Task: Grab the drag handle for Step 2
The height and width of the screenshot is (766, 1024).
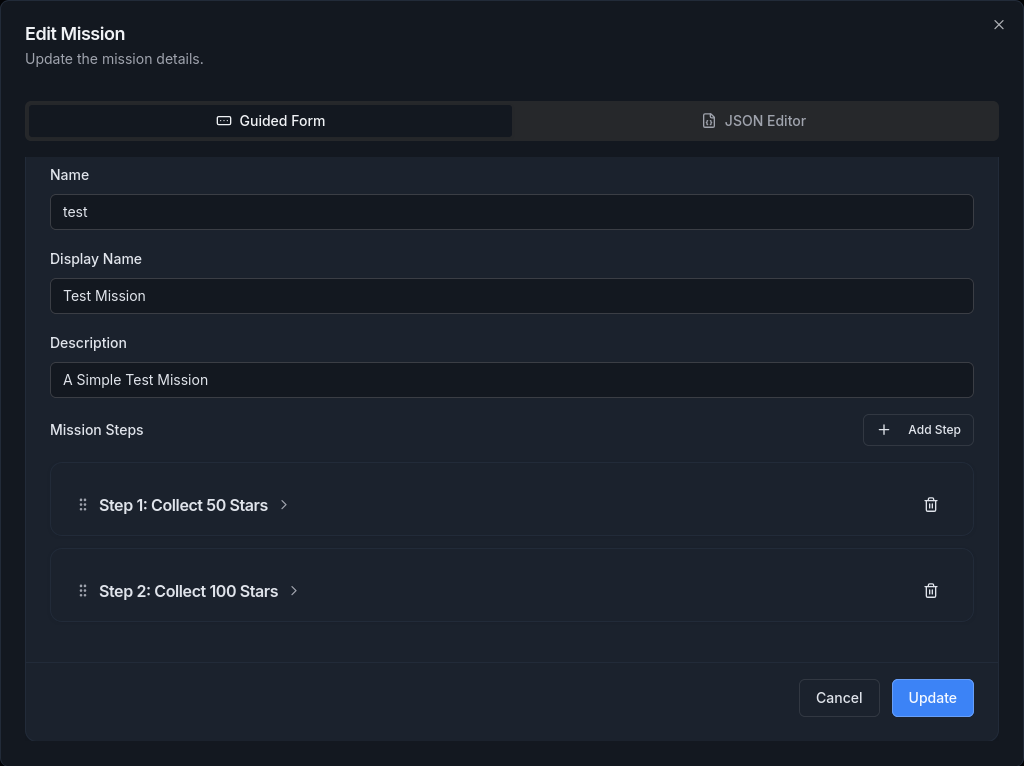Action: (83, 591)
